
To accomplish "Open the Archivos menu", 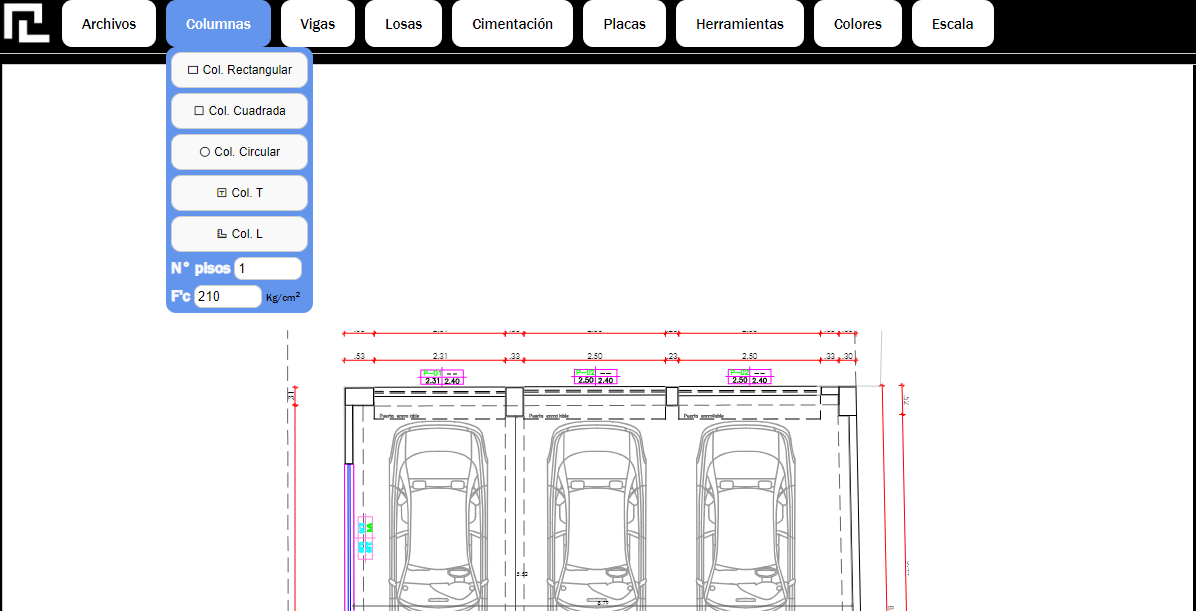I will 109,24.
